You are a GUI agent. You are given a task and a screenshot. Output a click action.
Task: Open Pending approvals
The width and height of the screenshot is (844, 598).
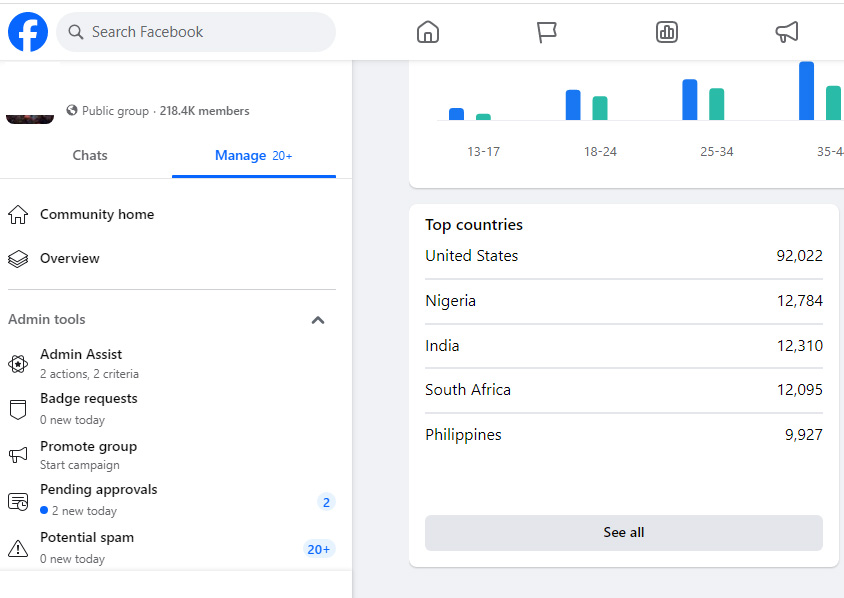[x=172, y=500]
